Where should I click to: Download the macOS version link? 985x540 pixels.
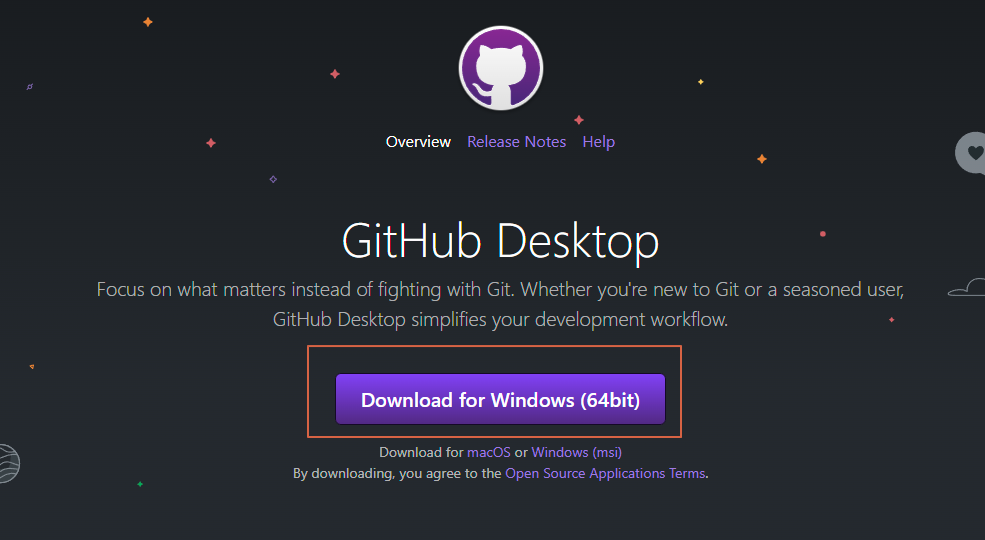[489, 452]
